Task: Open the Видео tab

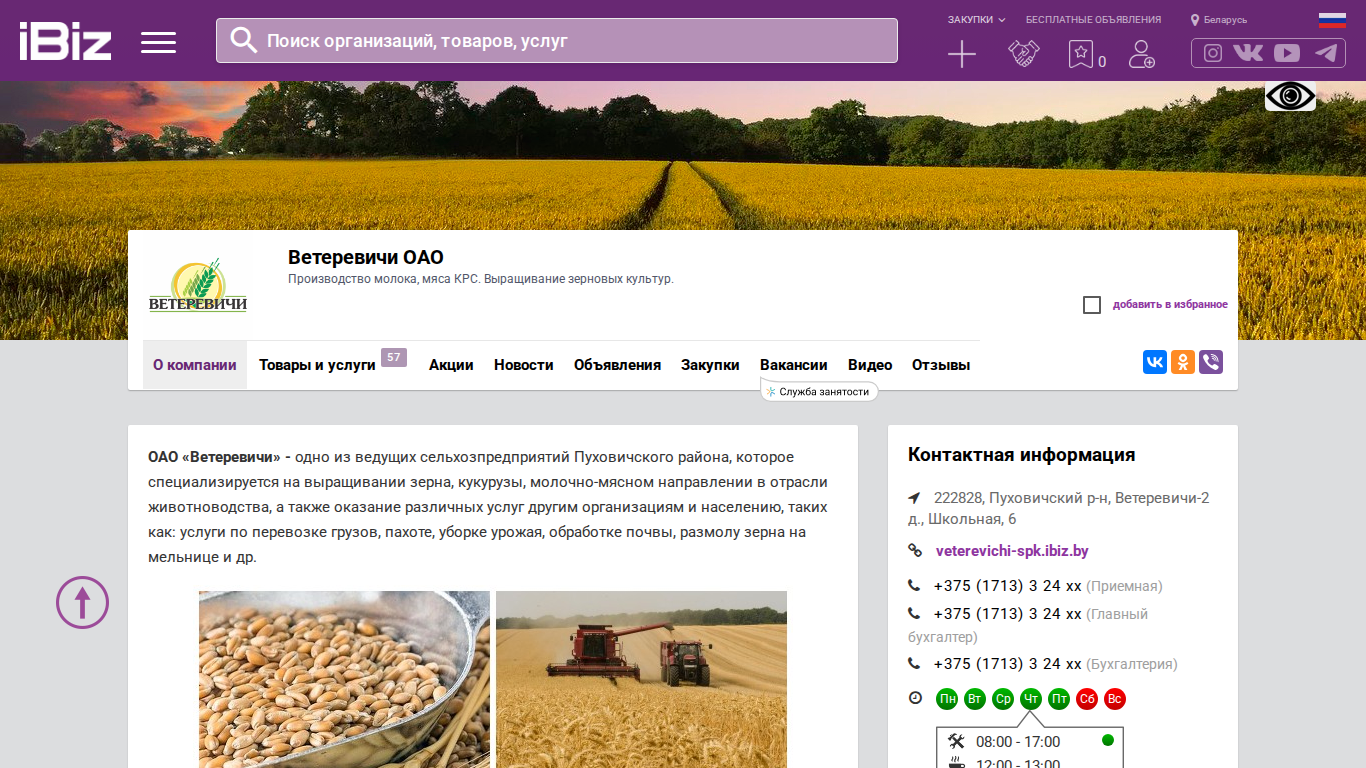Action: (x=870, y=365)
